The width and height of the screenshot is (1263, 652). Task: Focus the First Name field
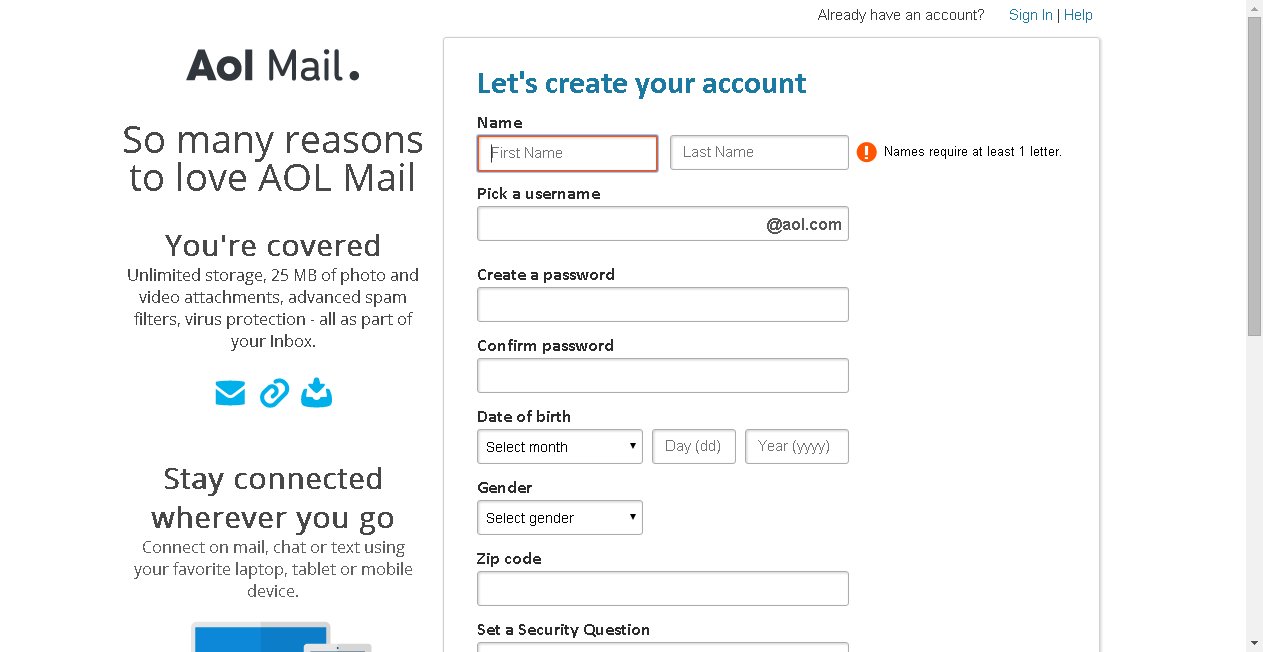tap(568, 153)
